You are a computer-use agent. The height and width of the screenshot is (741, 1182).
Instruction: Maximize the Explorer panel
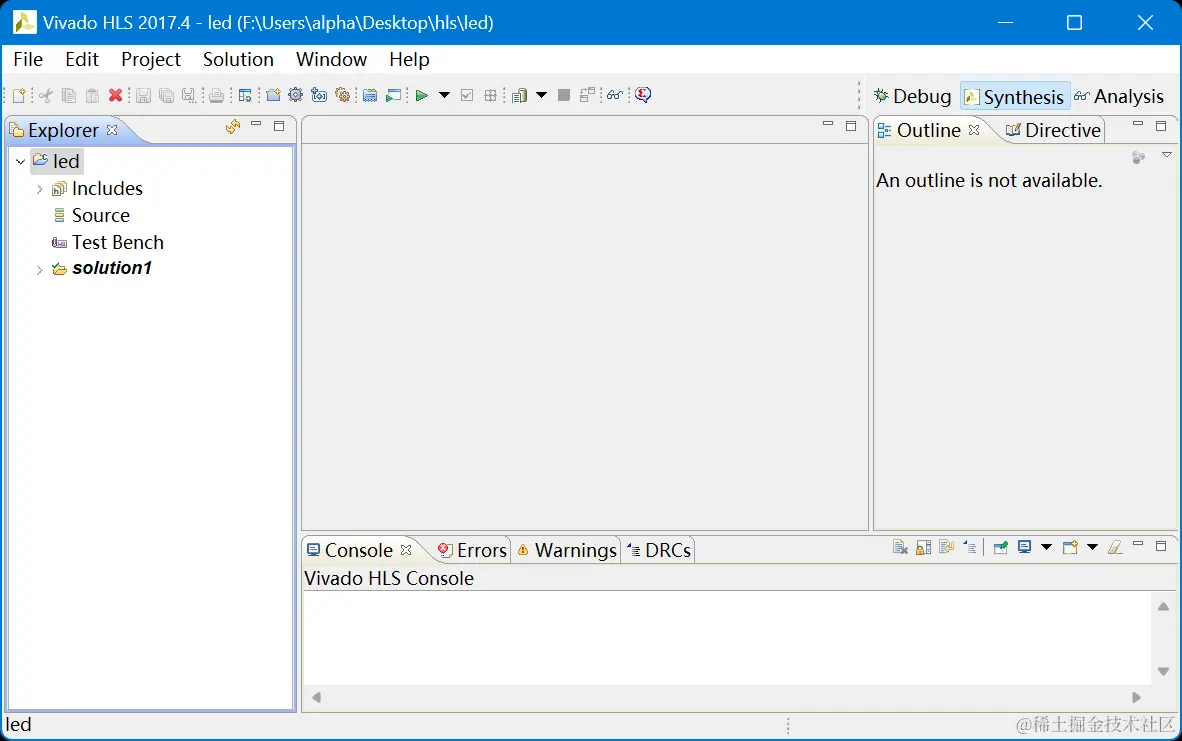(279, 126)
